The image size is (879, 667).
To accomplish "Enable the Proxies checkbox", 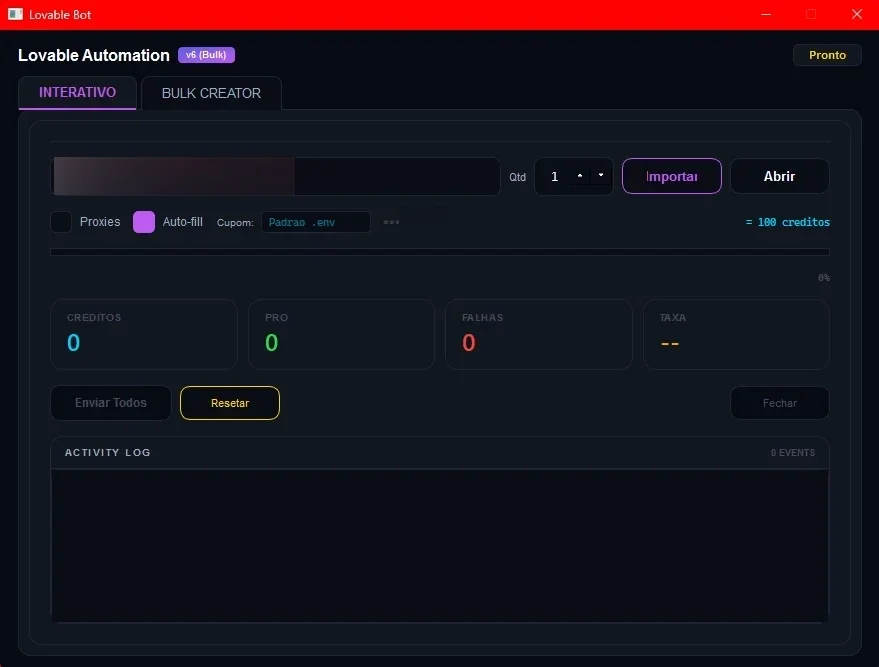I will pos(61,222).
